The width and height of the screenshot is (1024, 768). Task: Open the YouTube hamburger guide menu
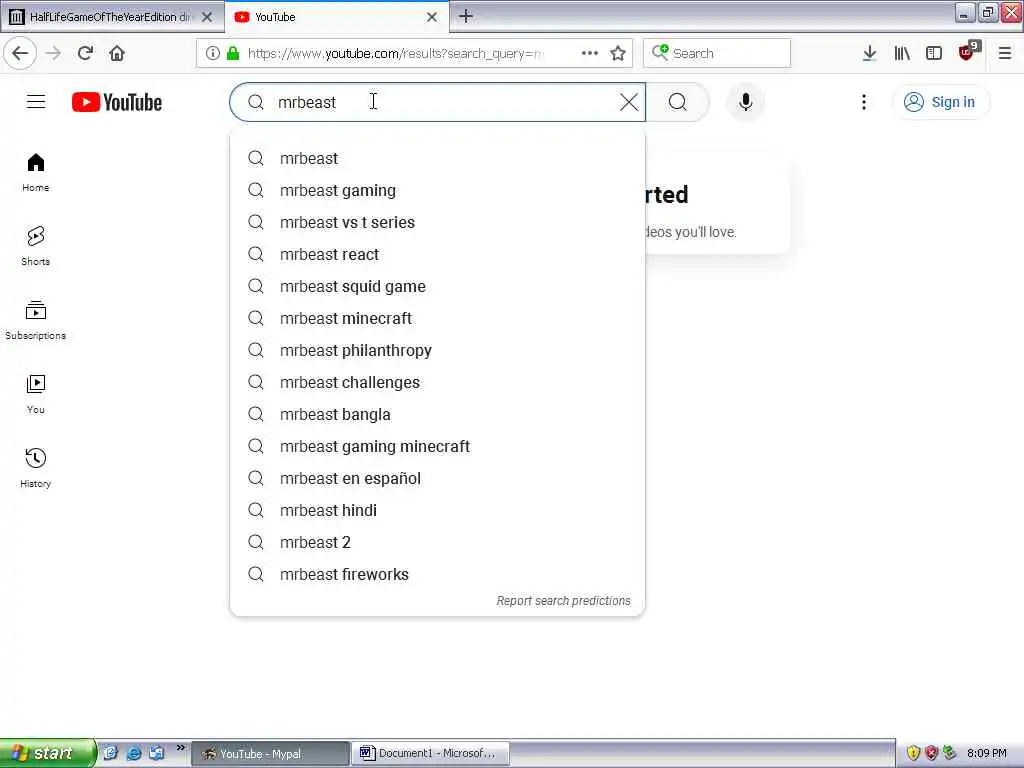tap(36, 102)
